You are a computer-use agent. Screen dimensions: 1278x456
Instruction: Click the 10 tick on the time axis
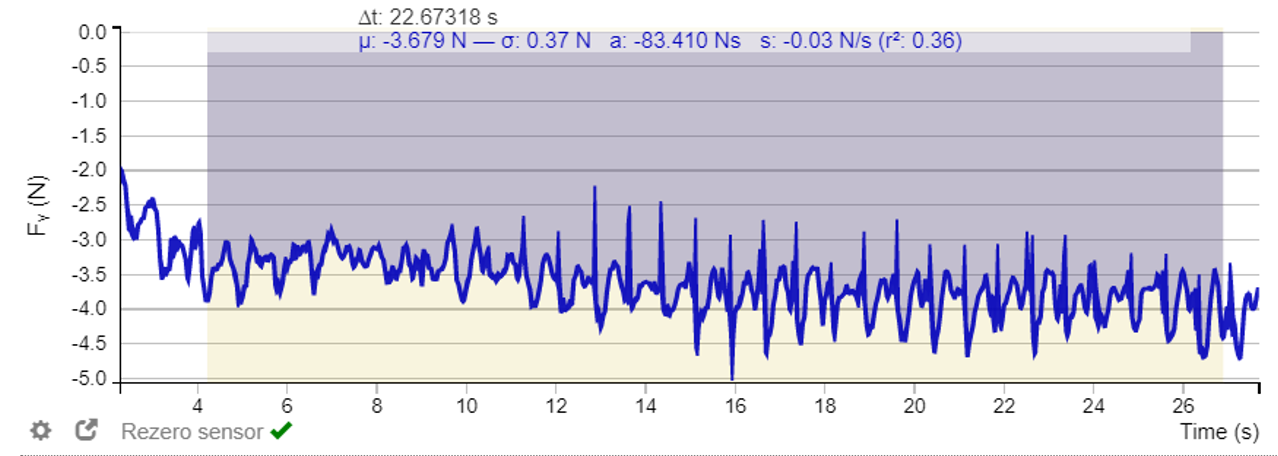pyautogui.click(x=466, y=405)
